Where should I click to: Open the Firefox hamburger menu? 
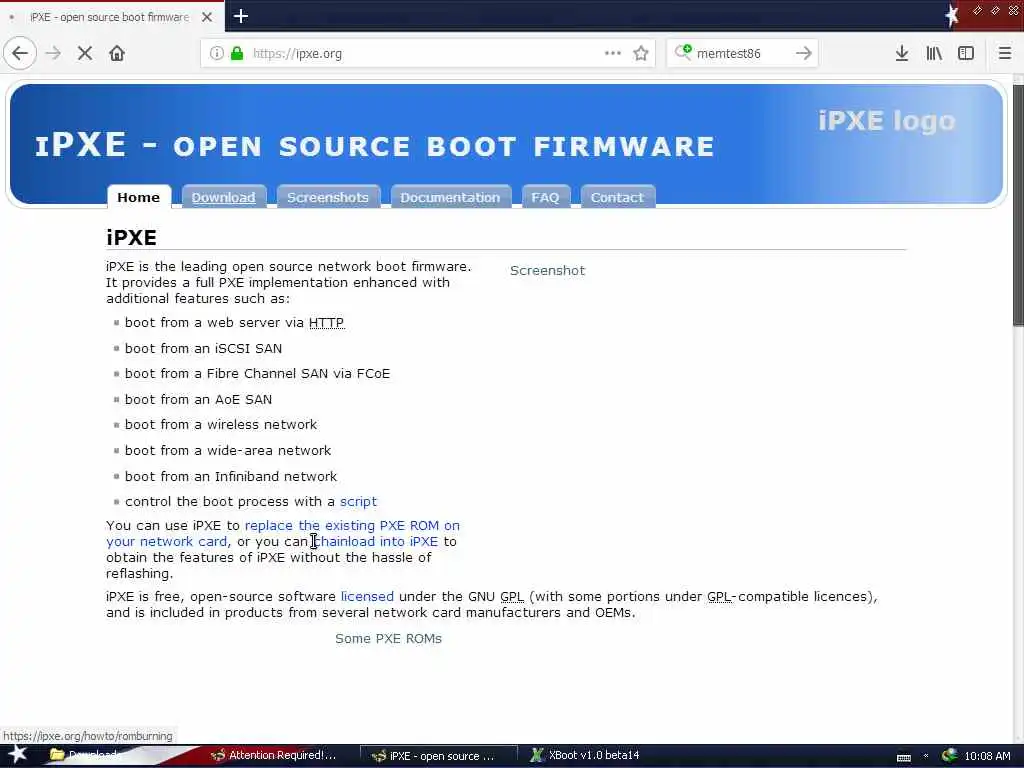pos(1005,53)
